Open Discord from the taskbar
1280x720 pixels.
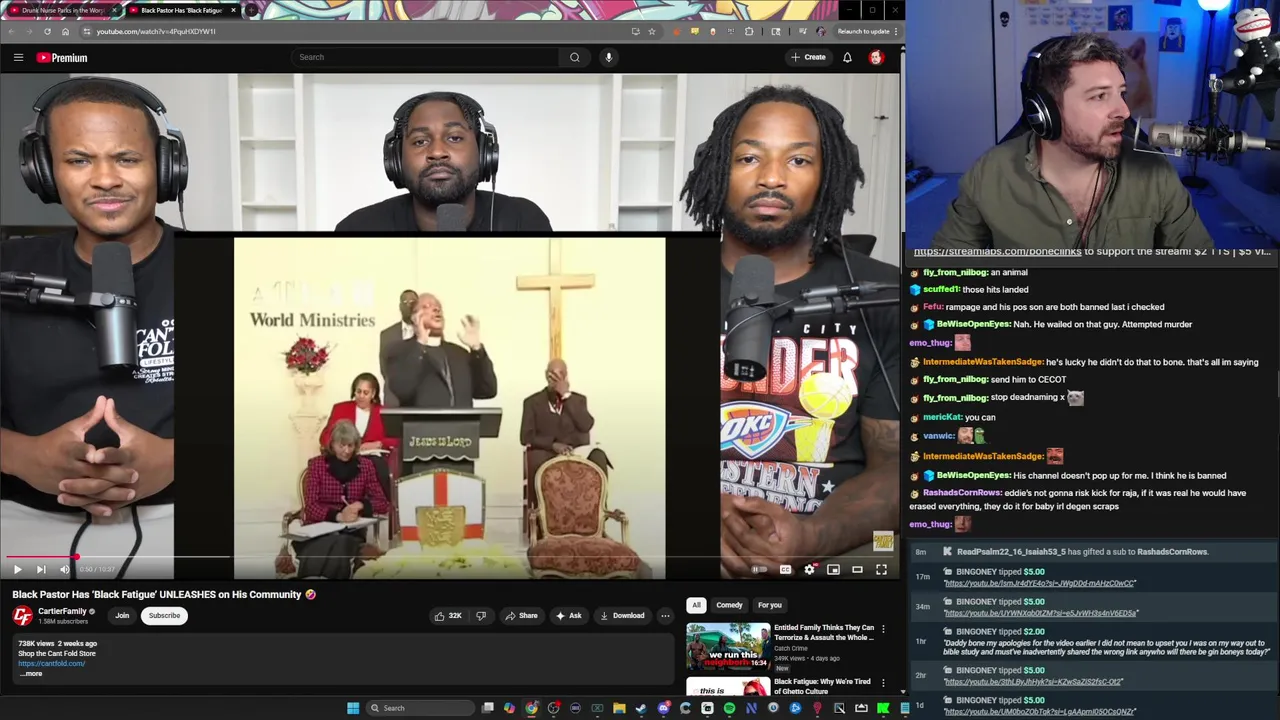[663, 708]
